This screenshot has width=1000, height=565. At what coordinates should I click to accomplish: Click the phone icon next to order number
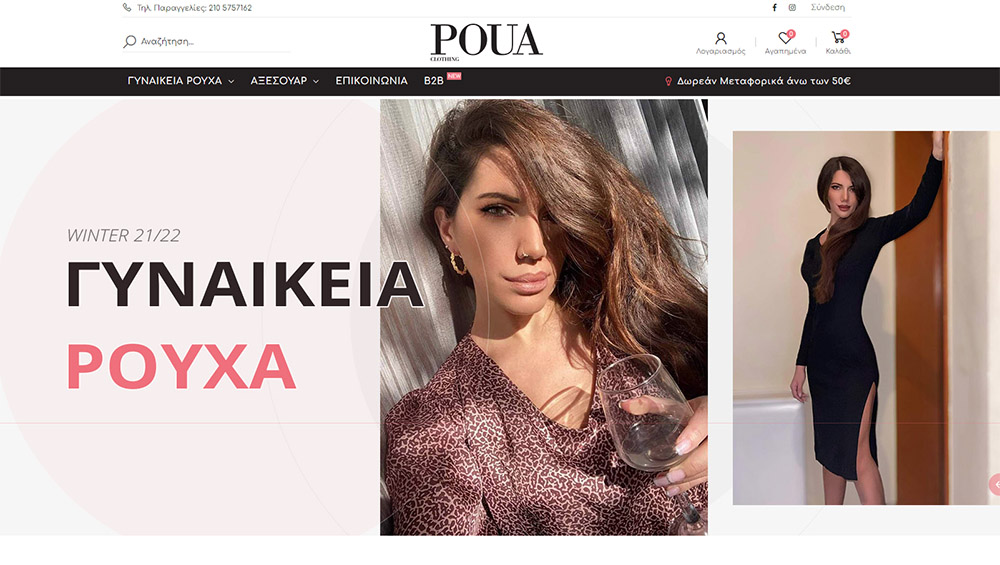point(127,8)
